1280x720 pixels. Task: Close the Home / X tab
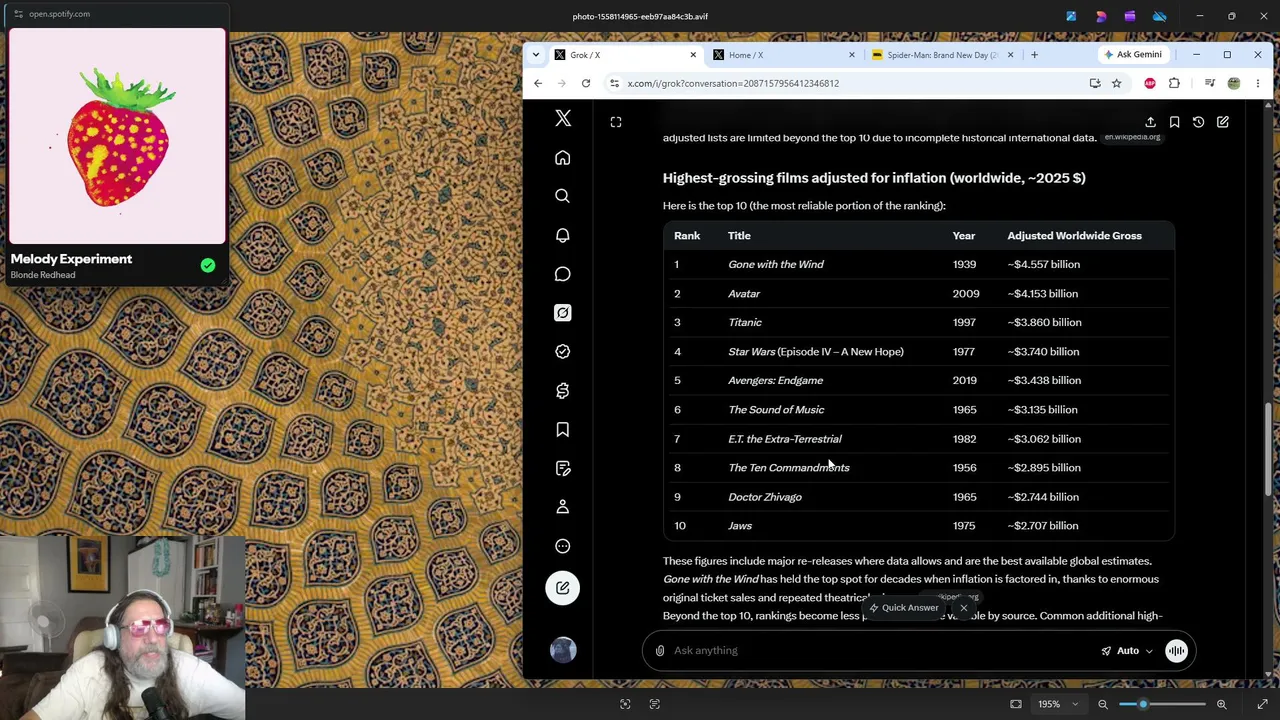(852, 55)
